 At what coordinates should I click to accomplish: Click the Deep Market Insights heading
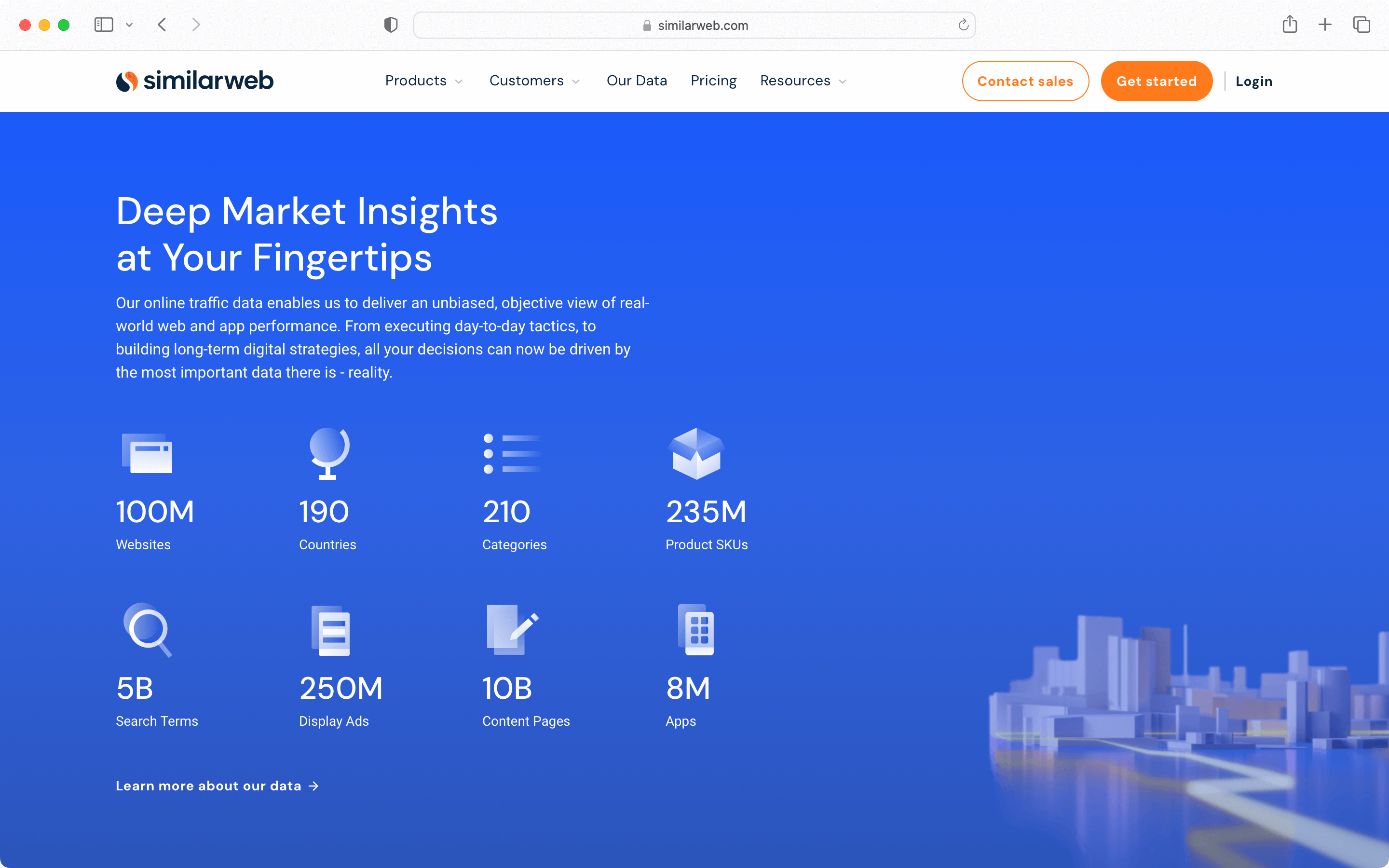(x=307, y=234)
